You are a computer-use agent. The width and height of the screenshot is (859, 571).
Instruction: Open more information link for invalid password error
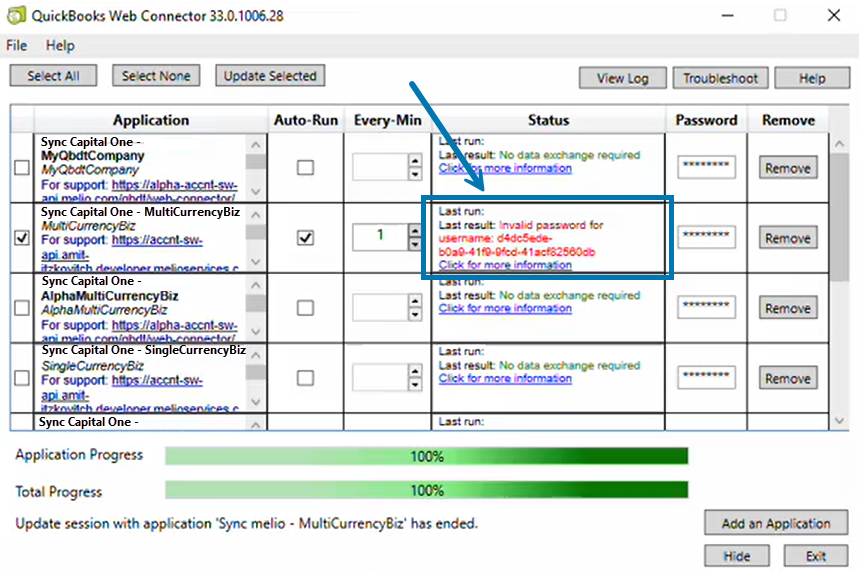click(x=505, y=265)
